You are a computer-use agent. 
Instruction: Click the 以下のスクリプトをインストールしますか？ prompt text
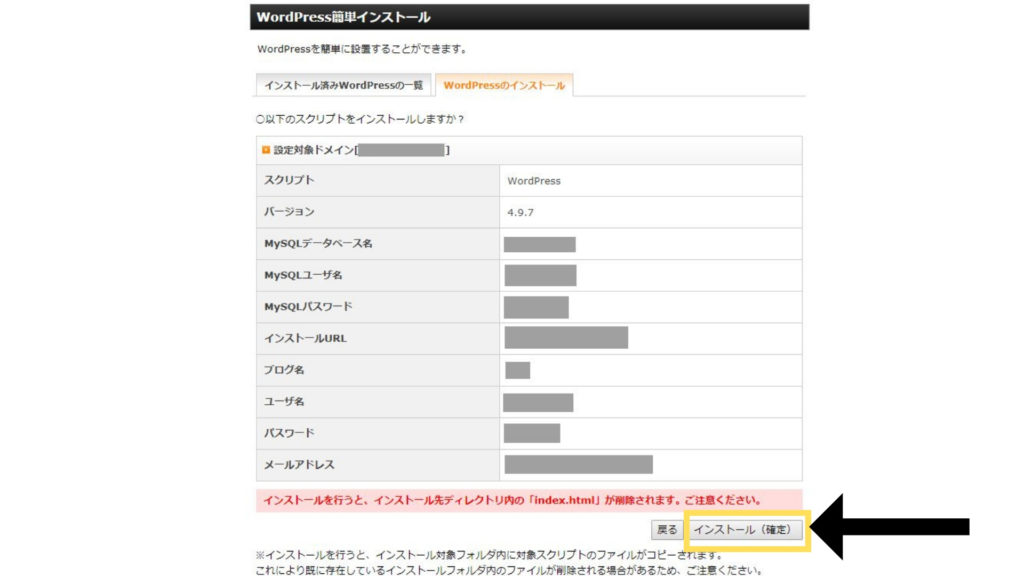pos(360,119)
